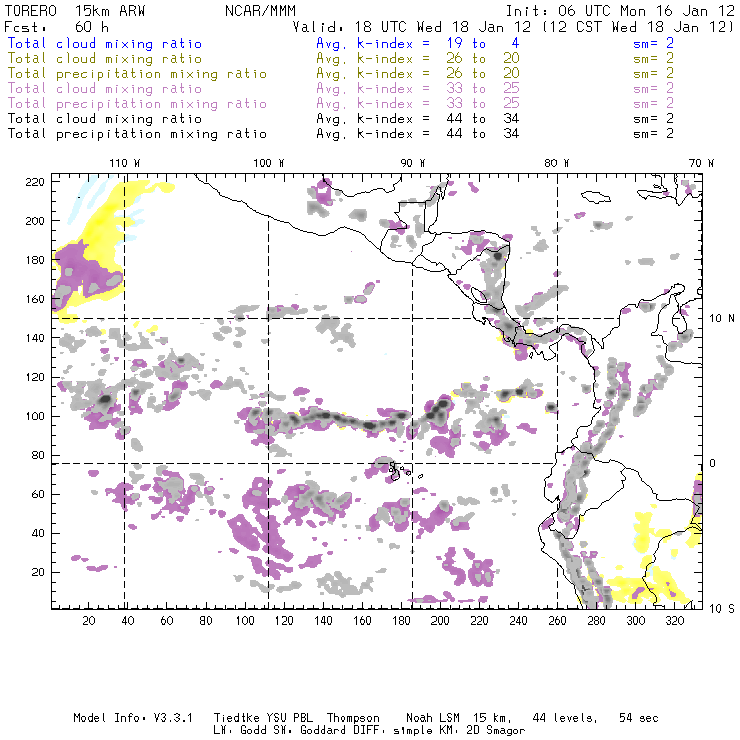This screenshot has height=740, width=740.
Task: Click horizontal axis tick label "260"
Action: coord(557,621)
